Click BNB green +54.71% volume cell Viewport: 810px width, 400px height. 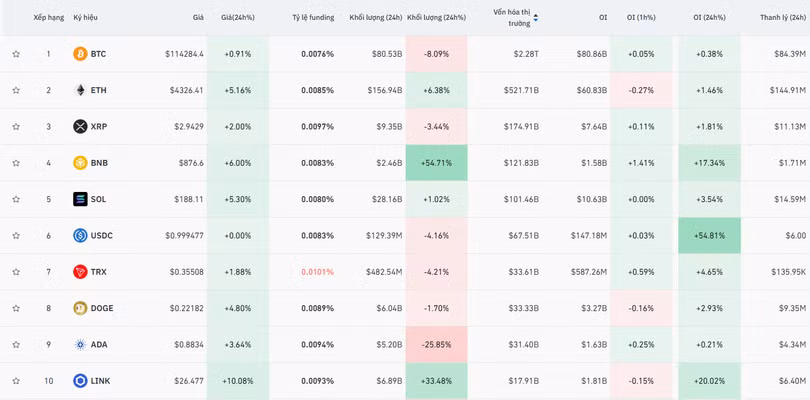[x=436, y=163]
